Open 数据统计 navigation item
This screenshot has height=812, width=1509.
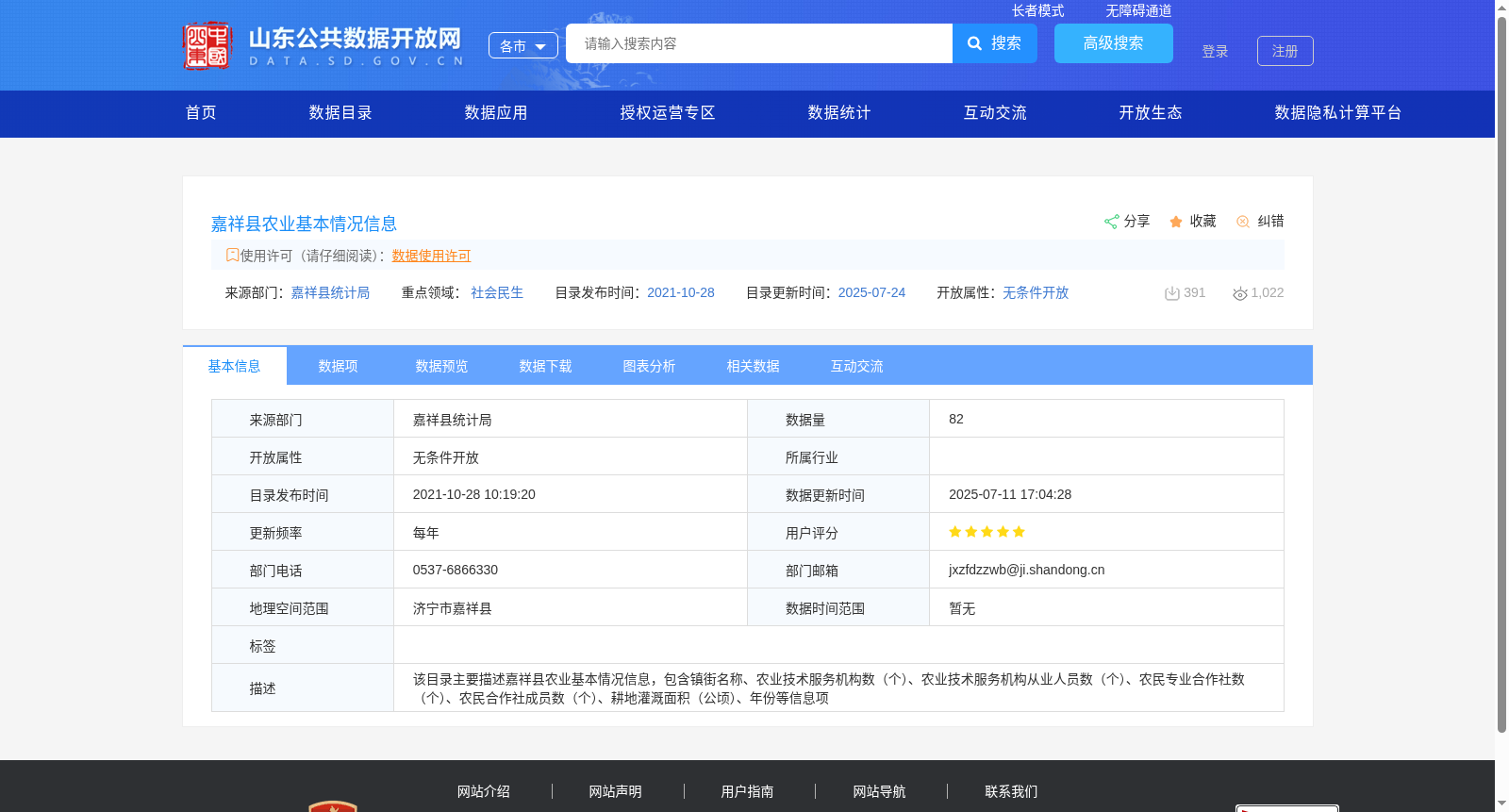[x=839, y=113]
